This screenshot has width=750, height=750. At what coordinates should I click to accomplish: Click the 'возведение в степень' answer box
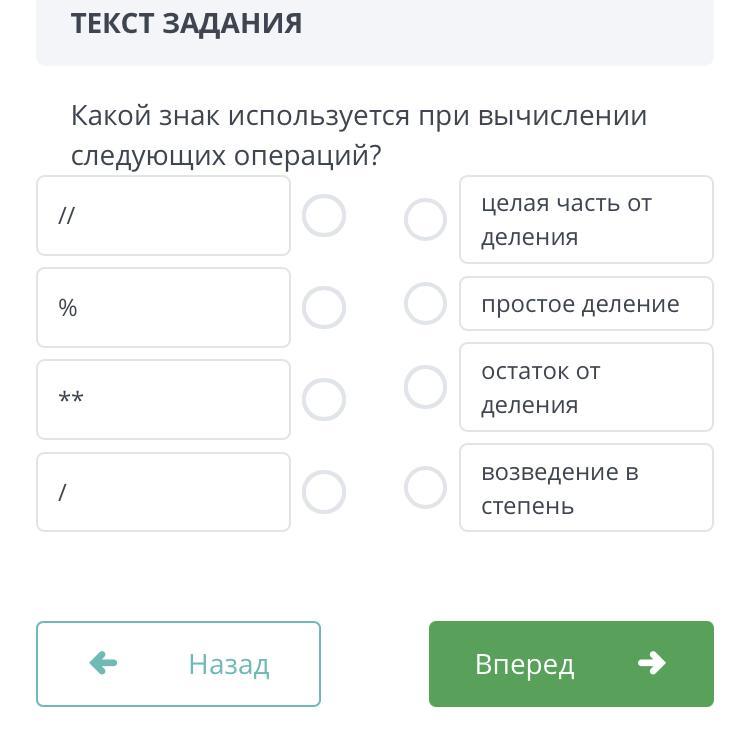586,488
